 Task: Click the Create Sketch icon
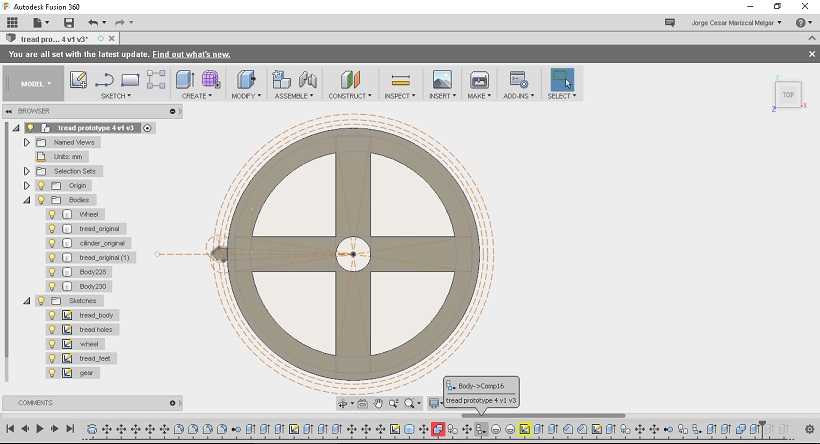click(78, 79)
